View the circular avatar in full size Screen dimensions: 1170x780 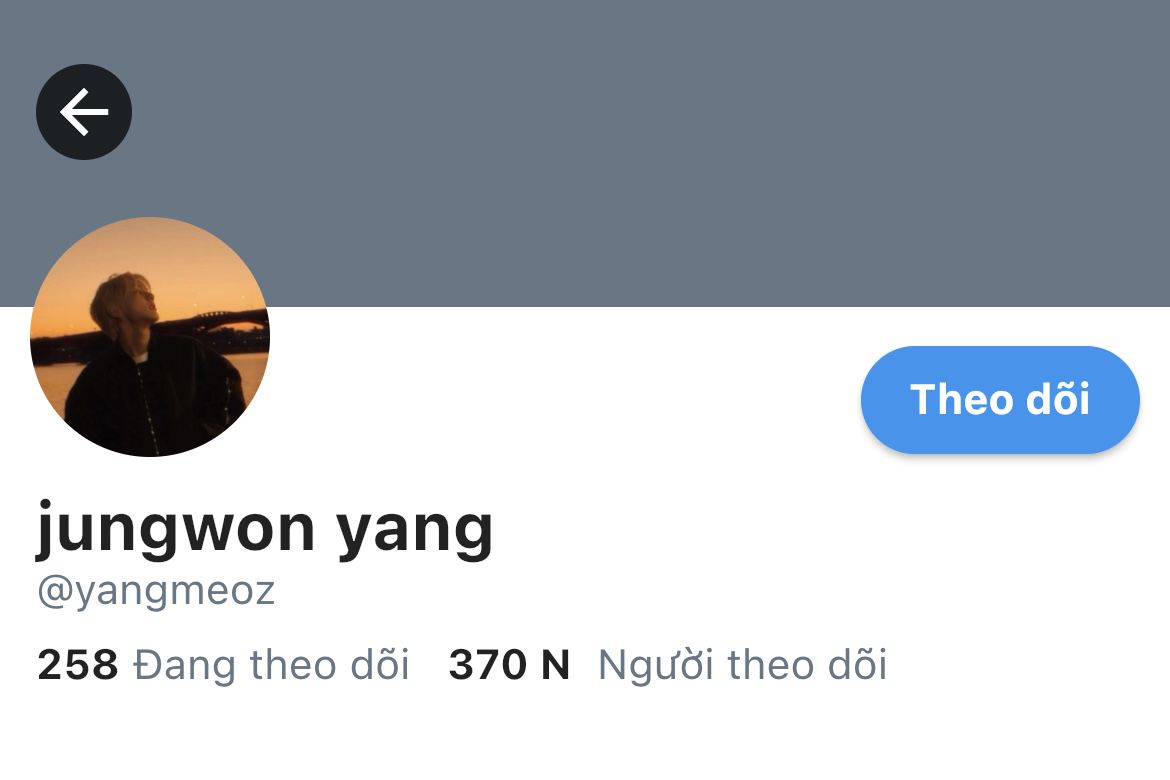tap(150, 337)
